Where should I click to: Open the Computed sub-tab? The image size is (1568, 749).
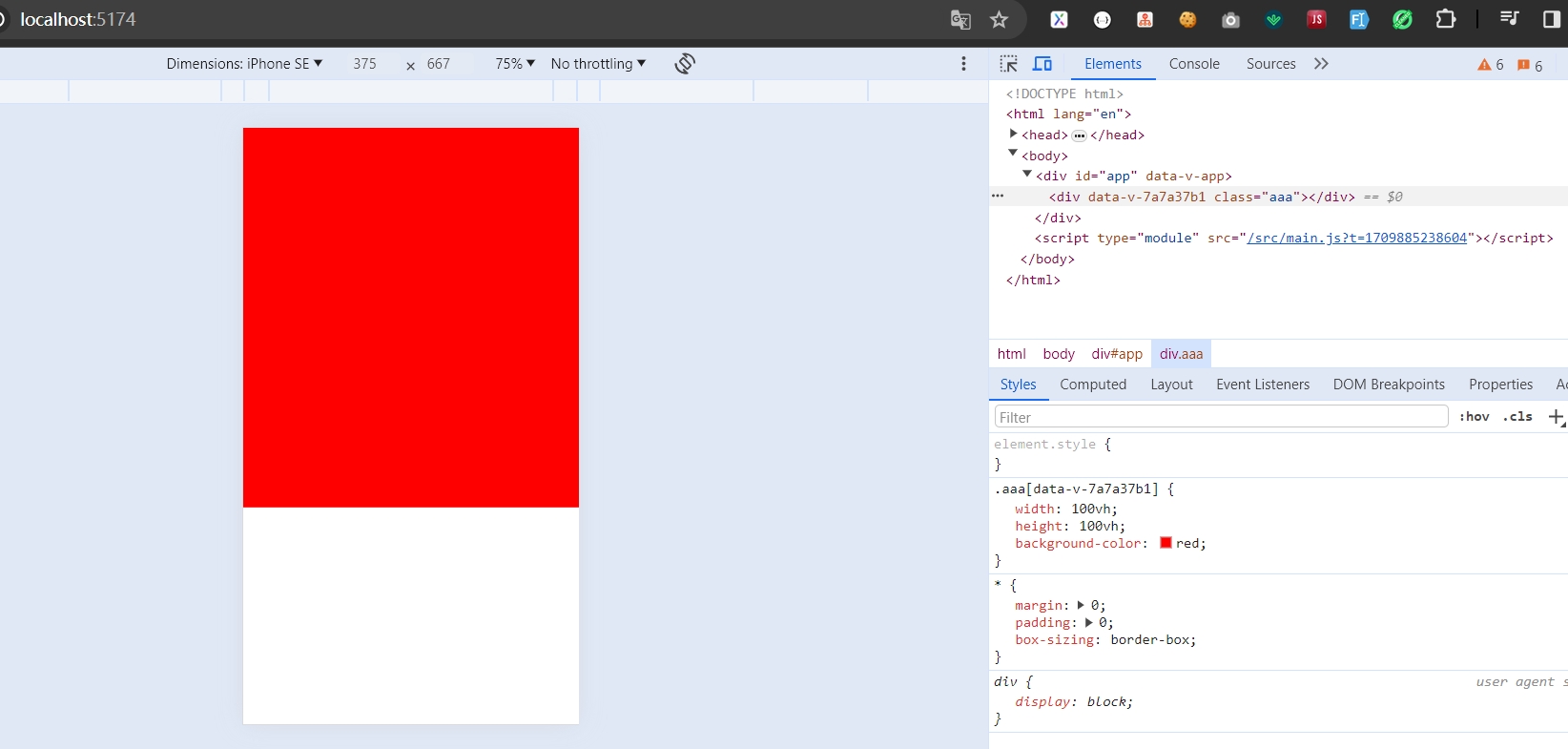(1093, 385)
